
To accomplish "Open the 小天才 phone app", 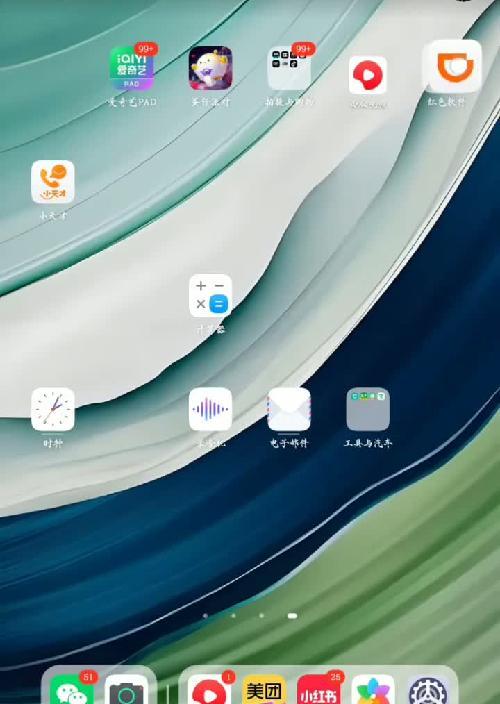I will (x=53, y=182).
